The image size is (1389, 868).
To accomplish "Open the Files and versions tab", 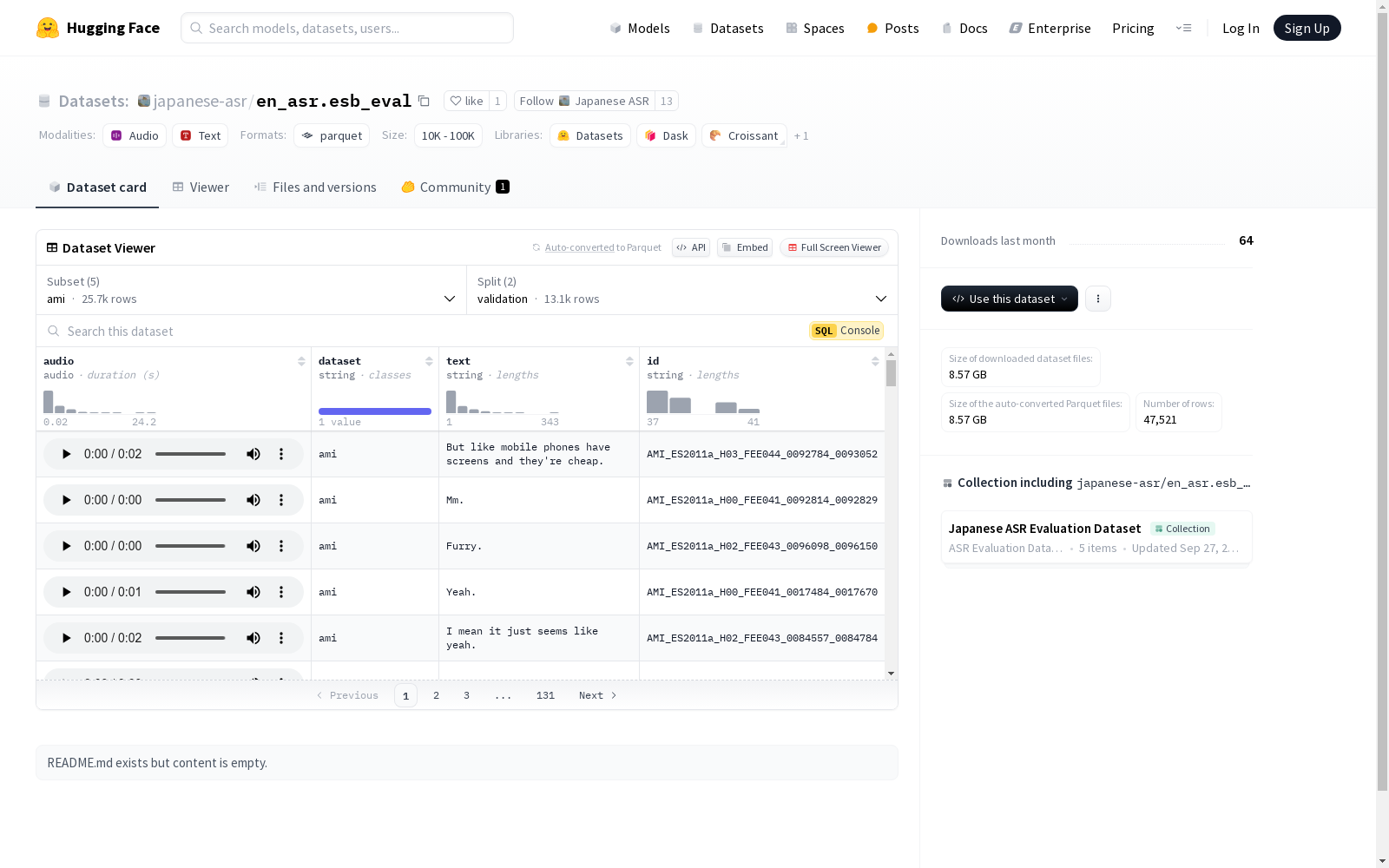I will click(315, 187).
